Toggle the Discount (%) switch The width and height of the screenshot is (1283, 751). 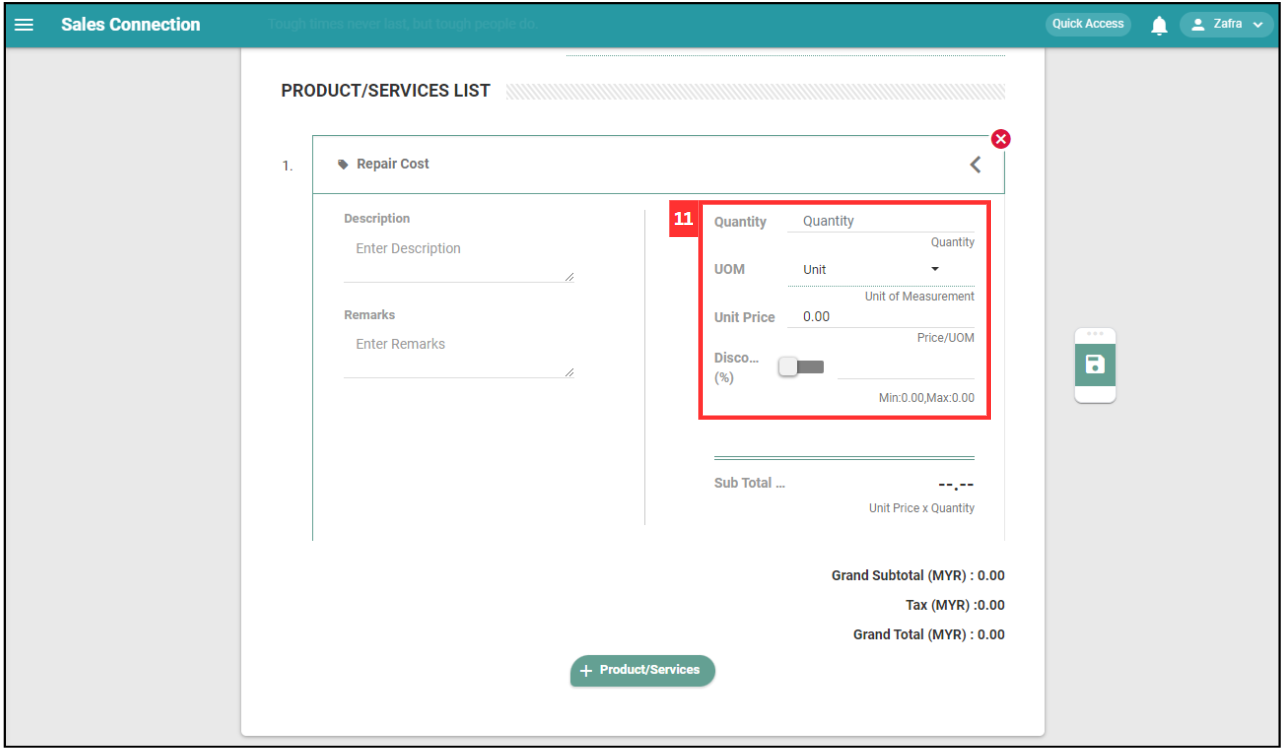801,367
